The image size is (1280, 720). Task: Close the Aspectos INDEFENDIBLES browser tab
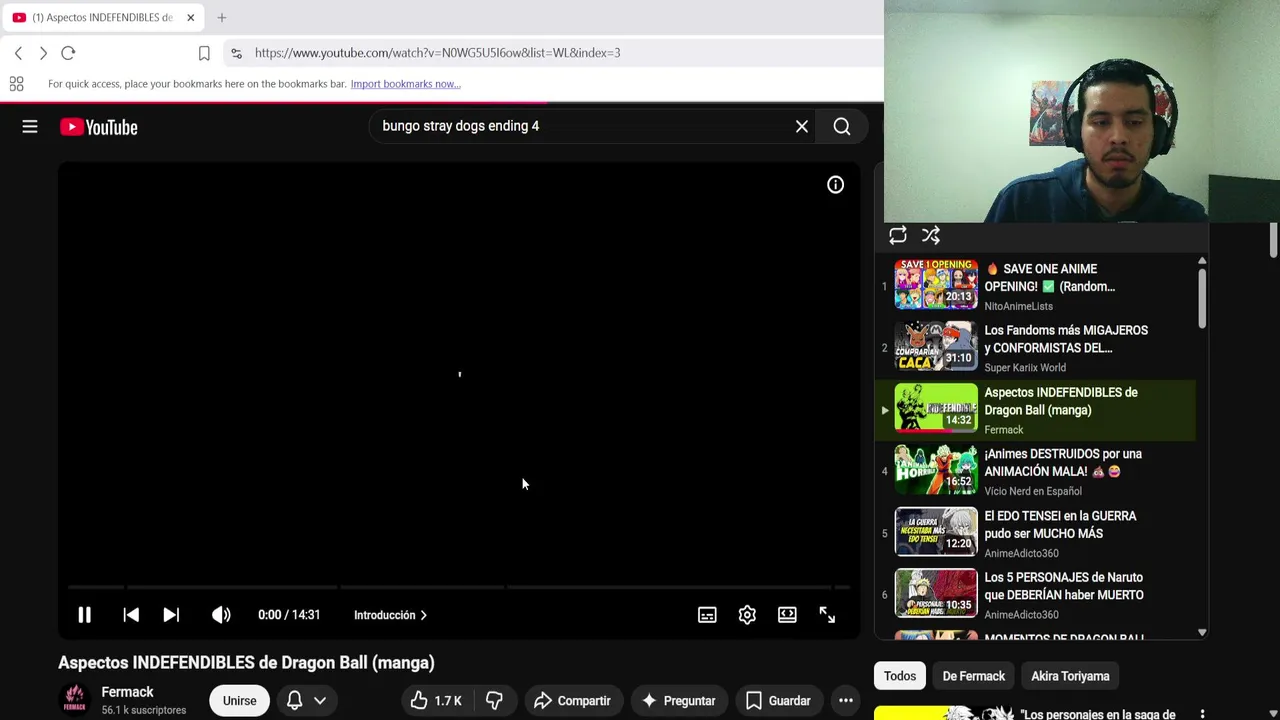190,17
